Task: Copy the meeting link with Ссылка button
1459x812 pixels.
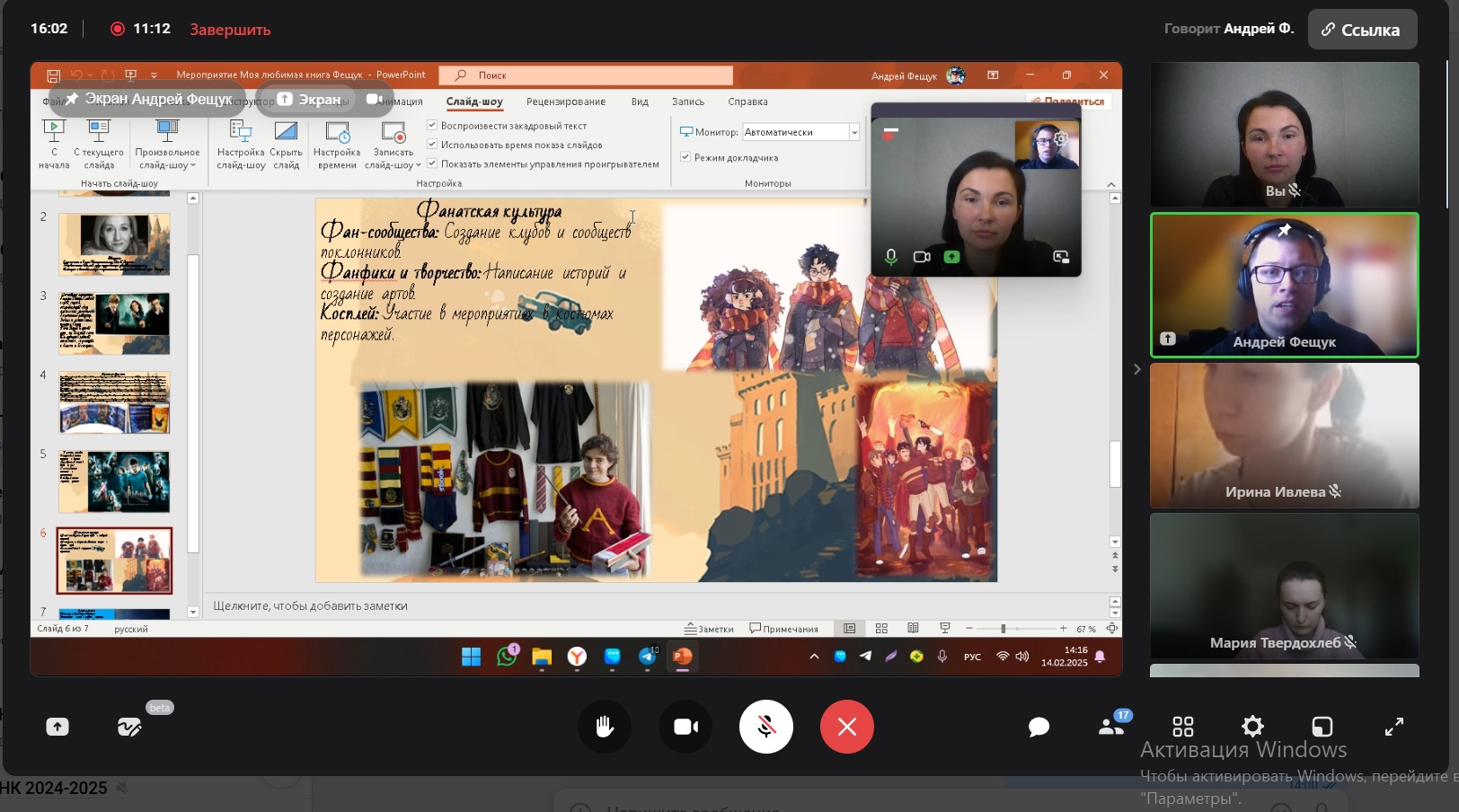Action: point(1362,30)
